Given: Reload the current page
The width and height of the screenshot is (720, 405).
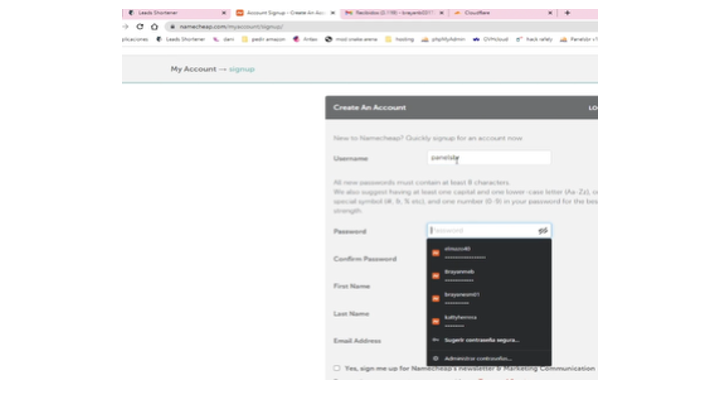Looking at the screenshot, I should click(140, 27).
